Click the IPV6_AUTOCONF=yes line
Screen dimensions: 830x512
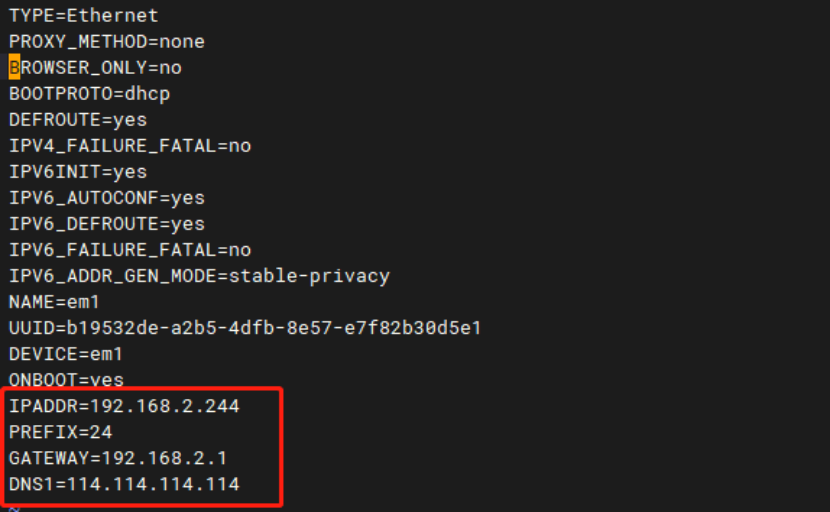click(106, 198)
